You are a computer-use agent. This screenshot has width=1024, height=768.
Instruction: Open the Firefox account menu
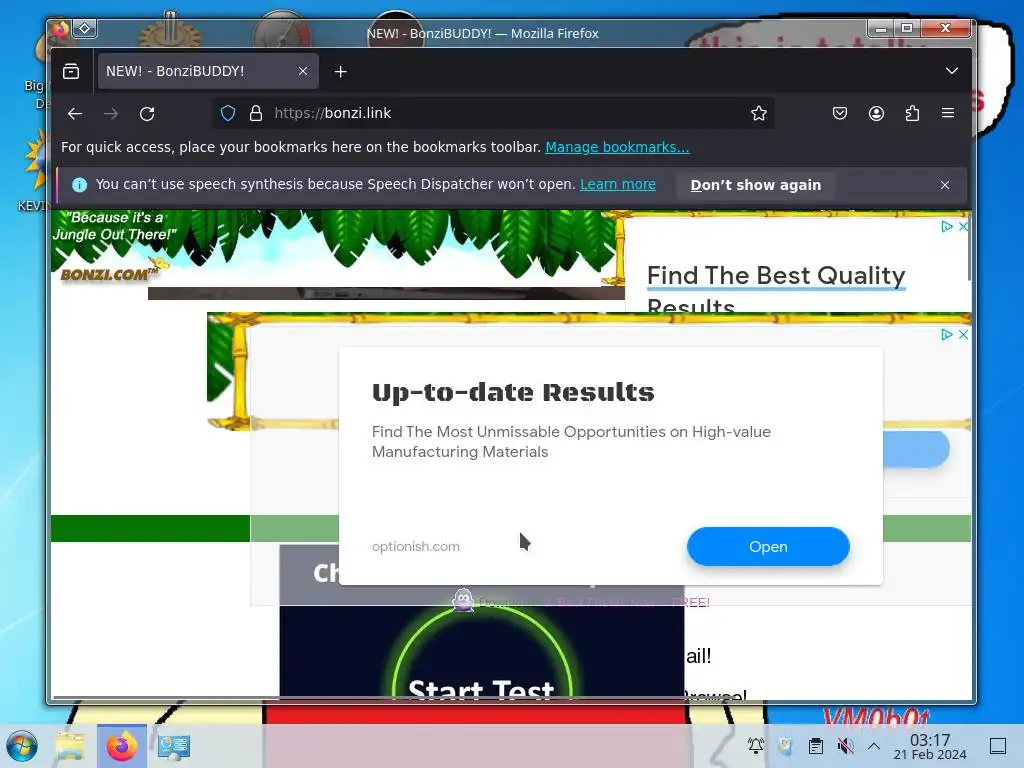point(876,114)
